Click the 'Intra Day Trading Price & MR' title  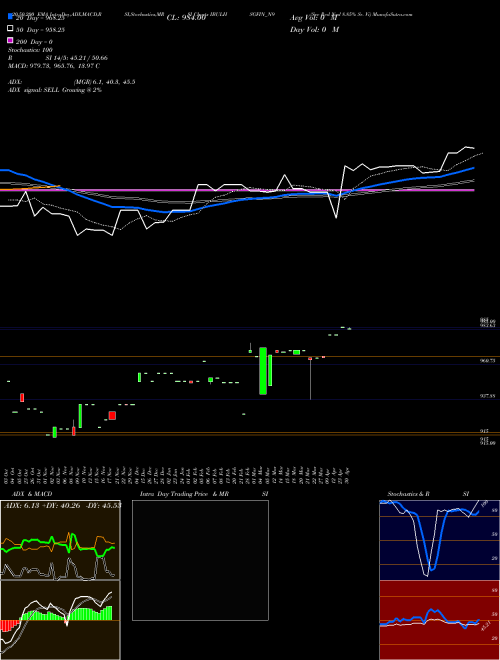coord(184,494)
